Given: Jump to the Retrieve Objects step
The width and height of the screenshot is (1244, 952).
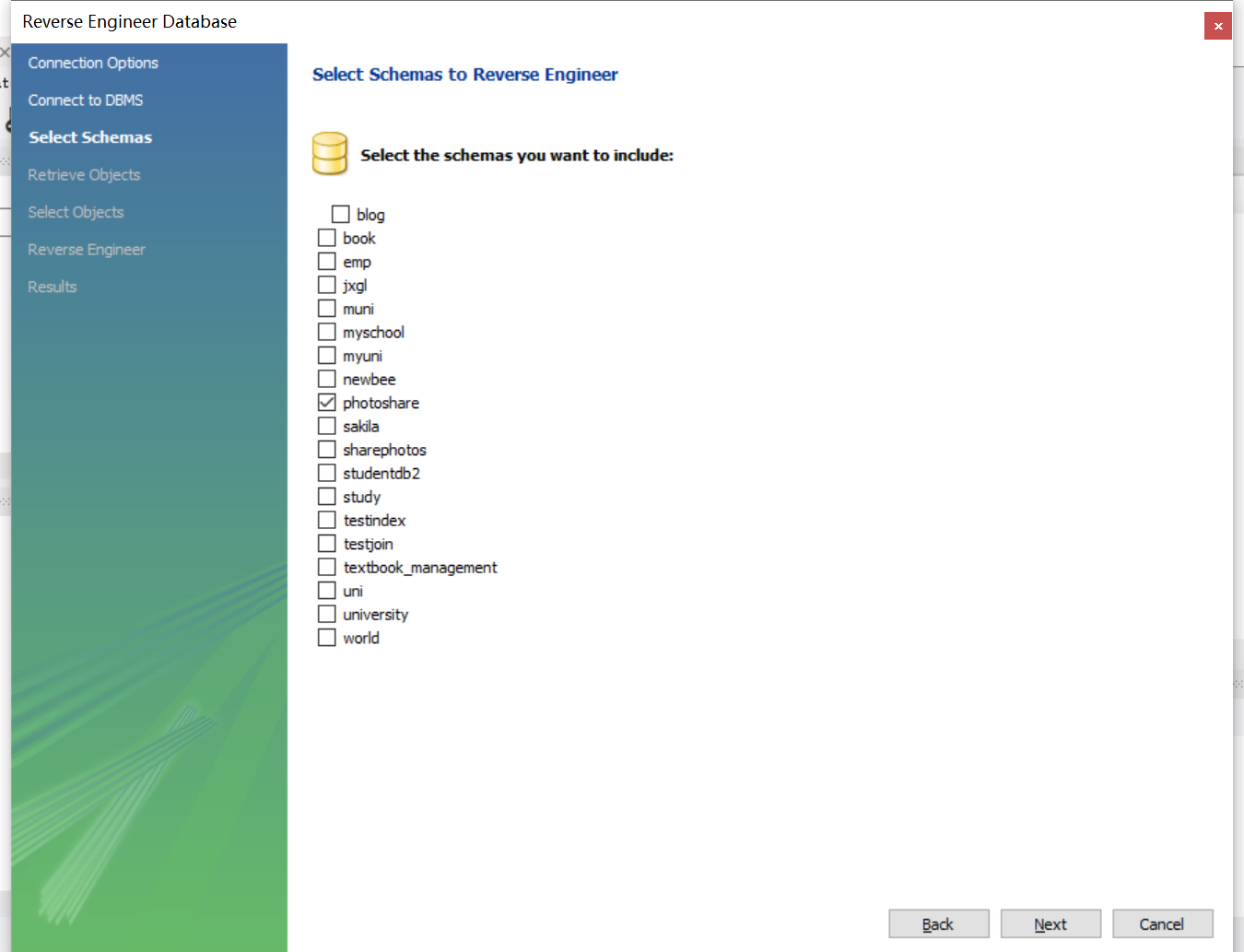Looking at the screenshot, I should click(84, 174).
